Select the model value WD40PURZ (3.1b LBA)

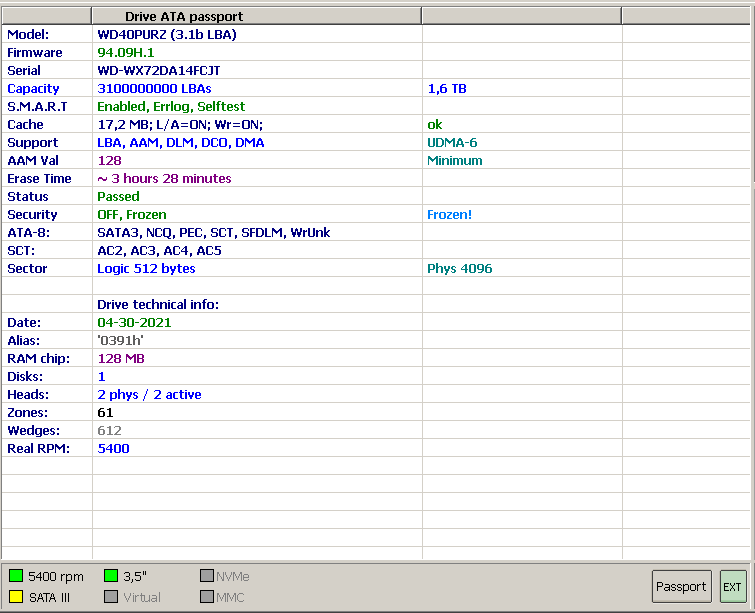click(167, 35)
